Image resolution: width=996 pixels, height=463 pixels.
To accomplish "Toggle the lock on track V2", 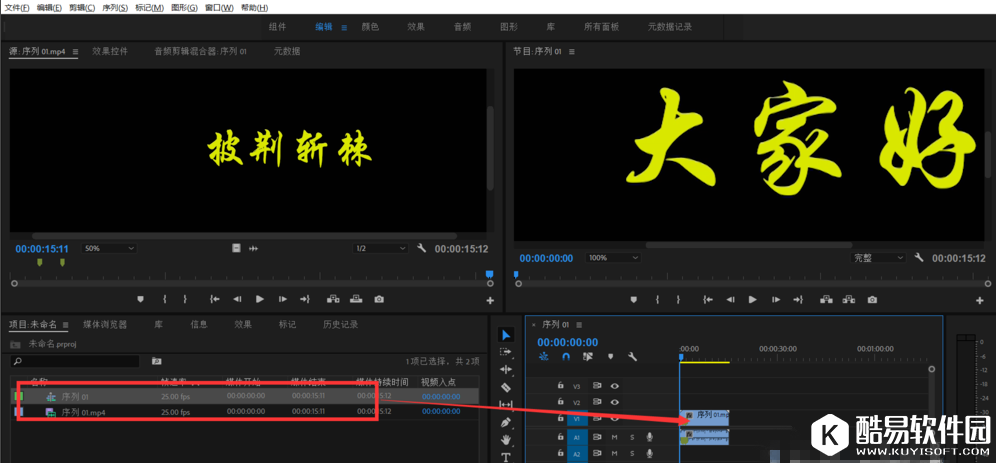I will click(x=561, y=402).
